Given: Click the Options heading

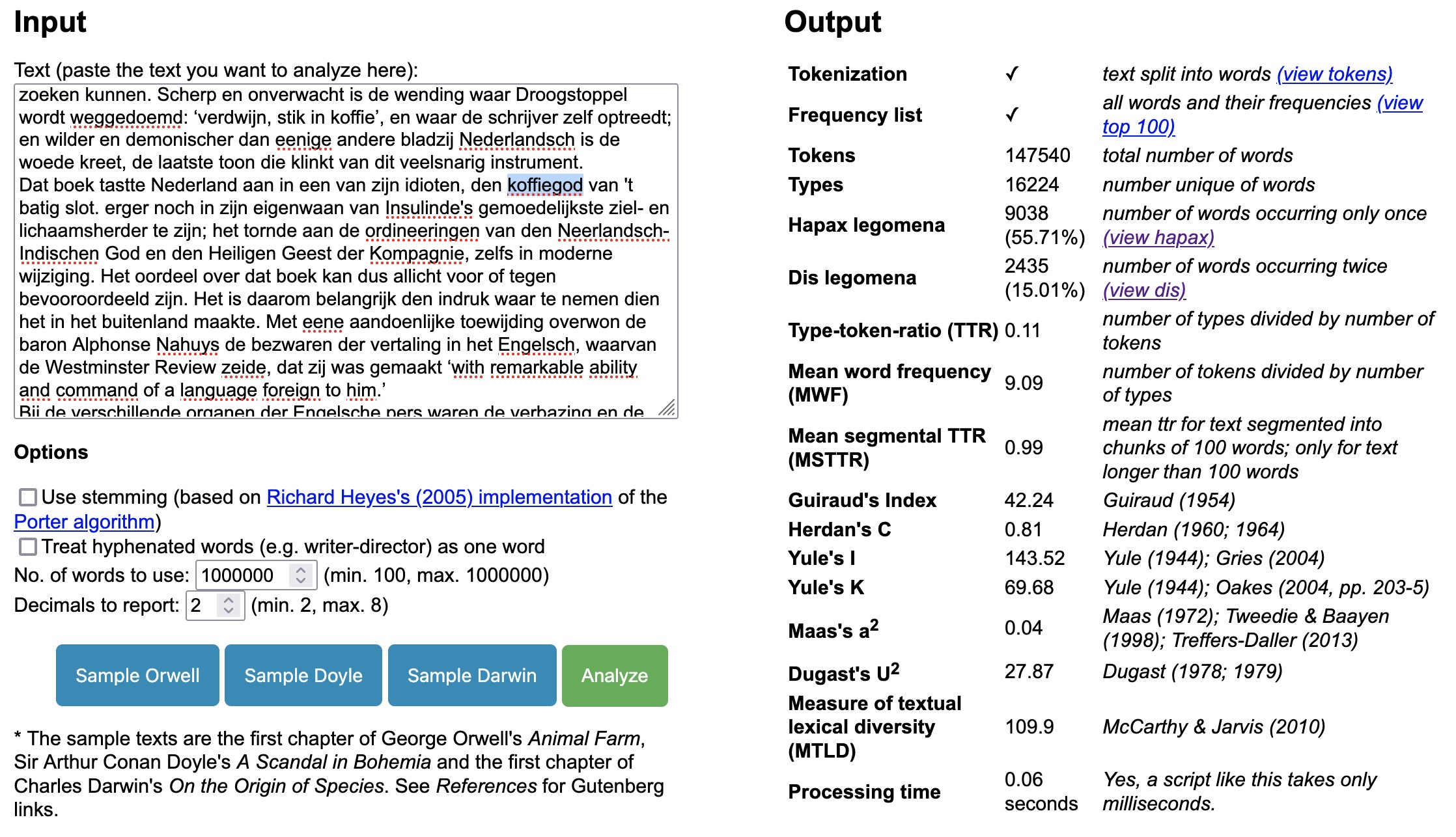Looking at the screenshot, I should [51, 452].
